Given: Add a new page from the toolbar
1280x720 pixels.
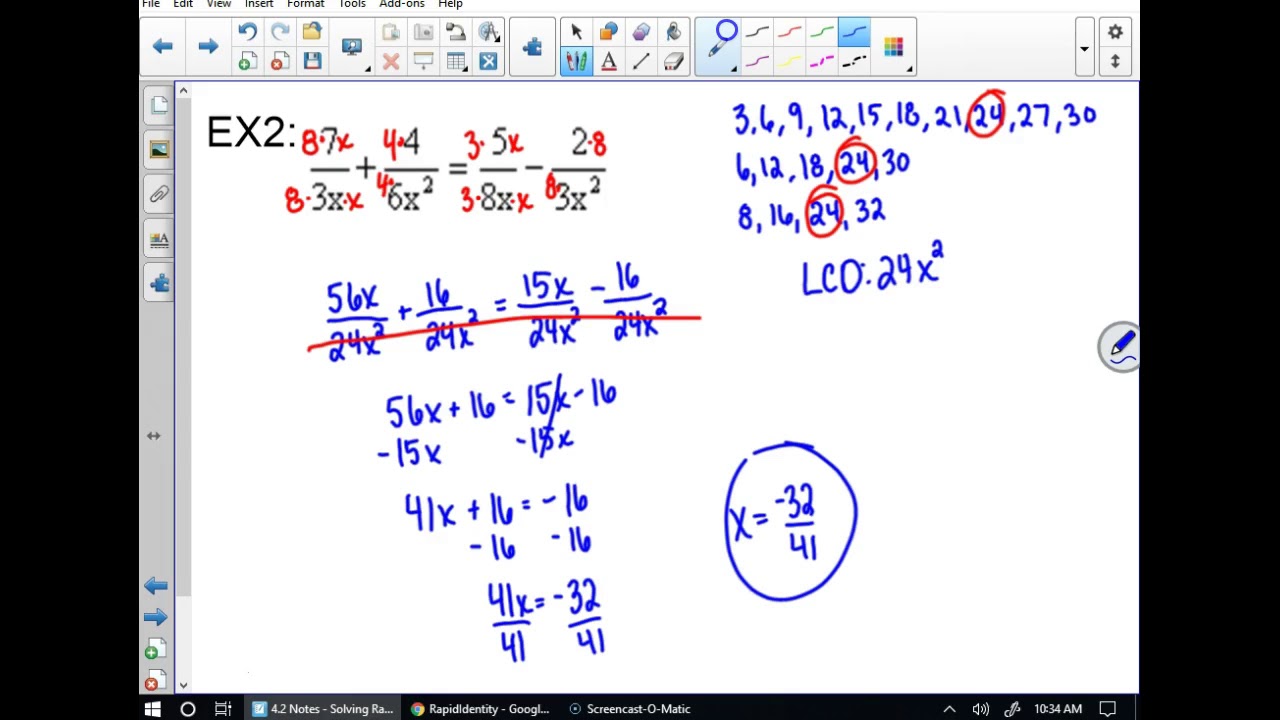Looking at the screenshot, I should click(247, 62).
